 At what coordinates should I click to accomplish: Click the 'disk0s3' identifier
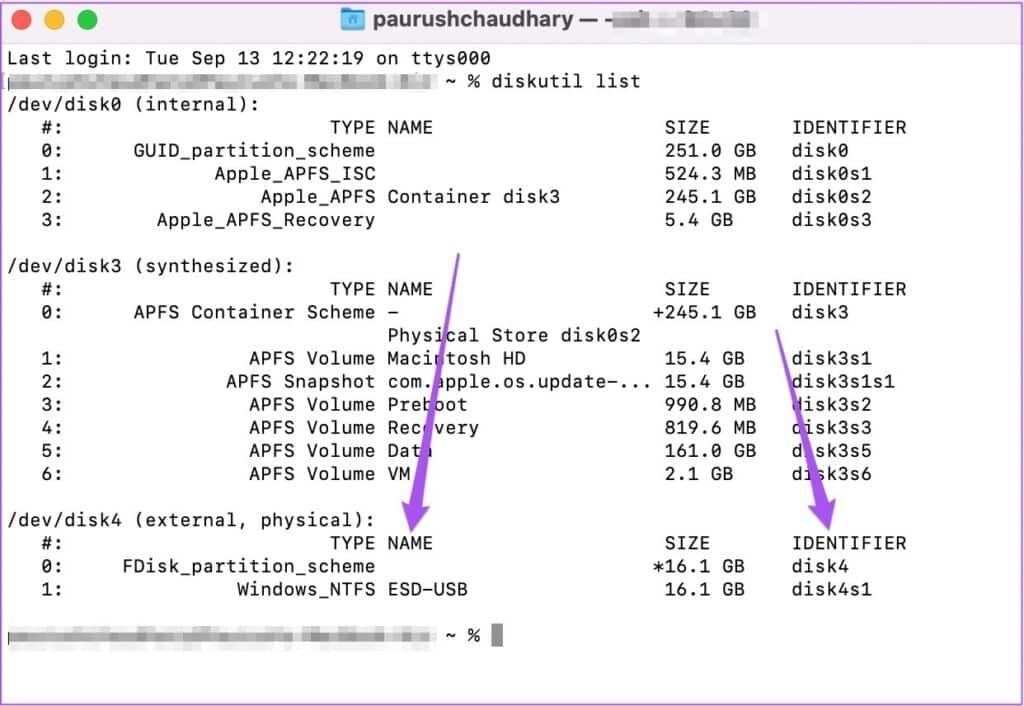pos(831,220)
